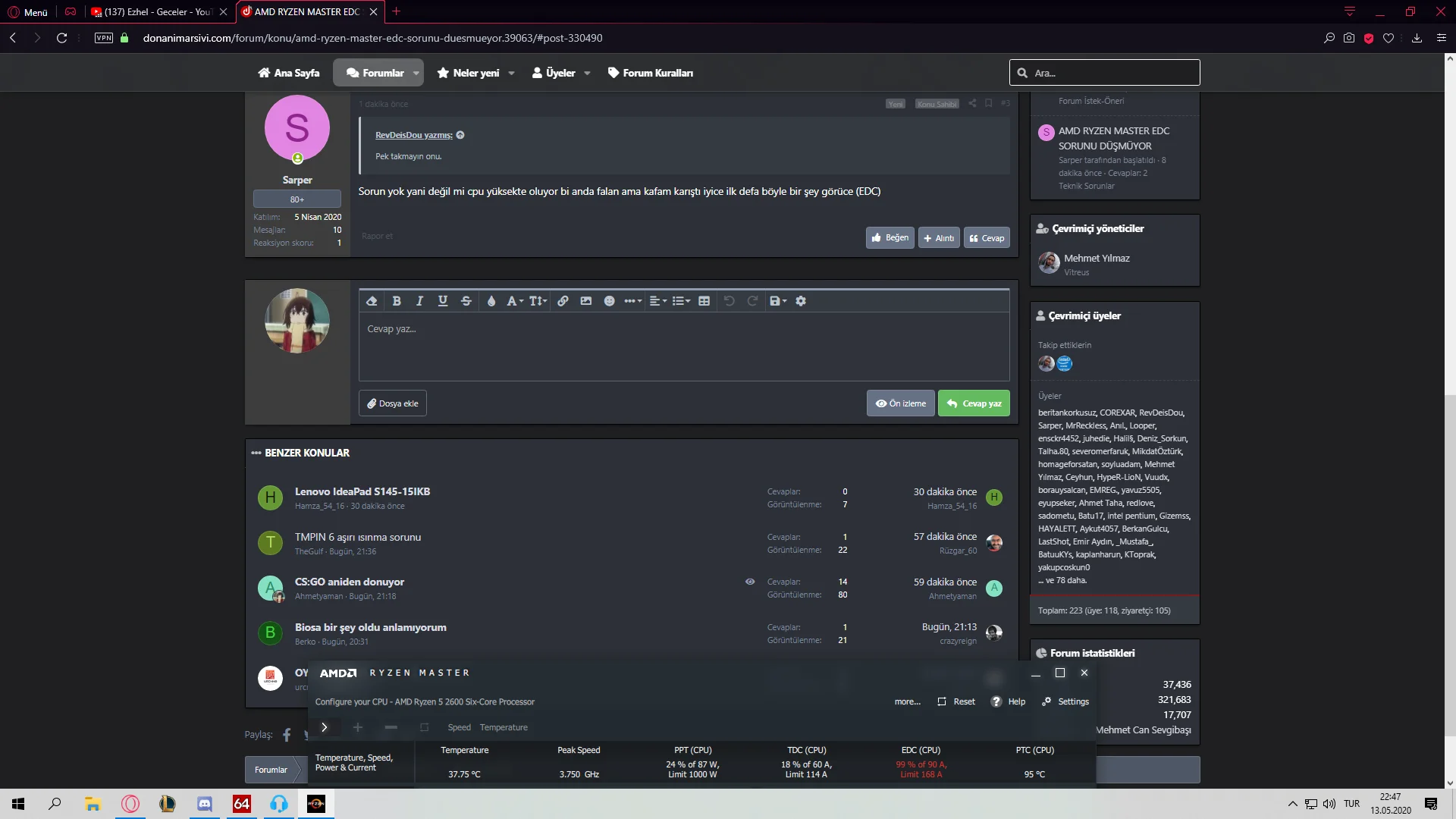
Task: Click the Ryzen Master Reset icon
Action: click(x=942, y=701)
